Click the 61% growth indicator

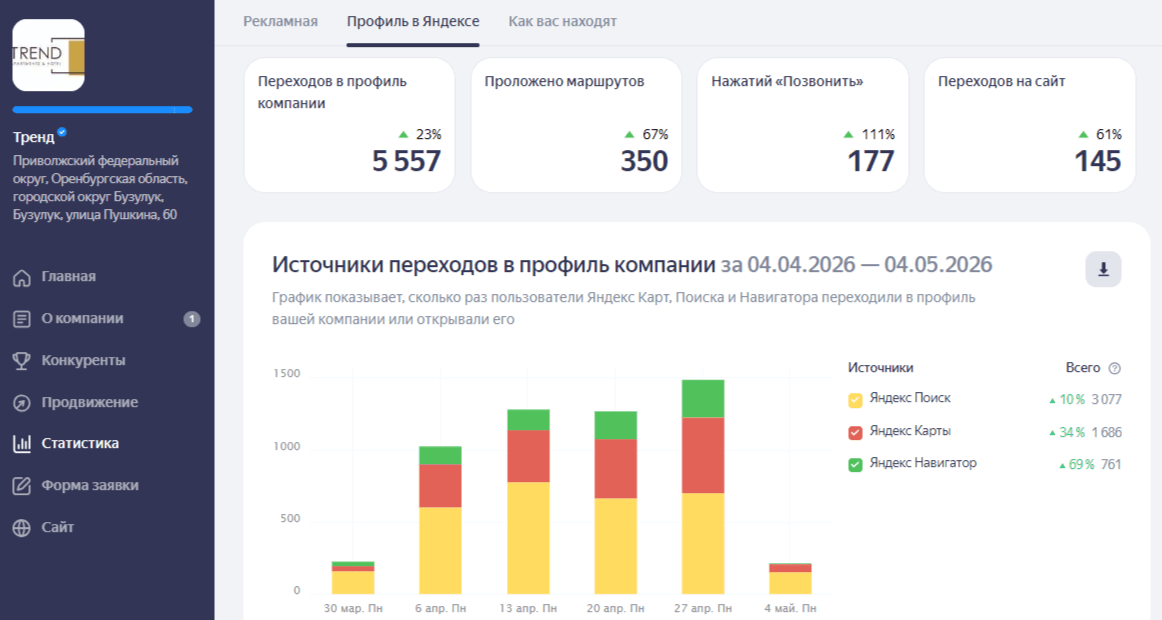(x=1100, y=134)
